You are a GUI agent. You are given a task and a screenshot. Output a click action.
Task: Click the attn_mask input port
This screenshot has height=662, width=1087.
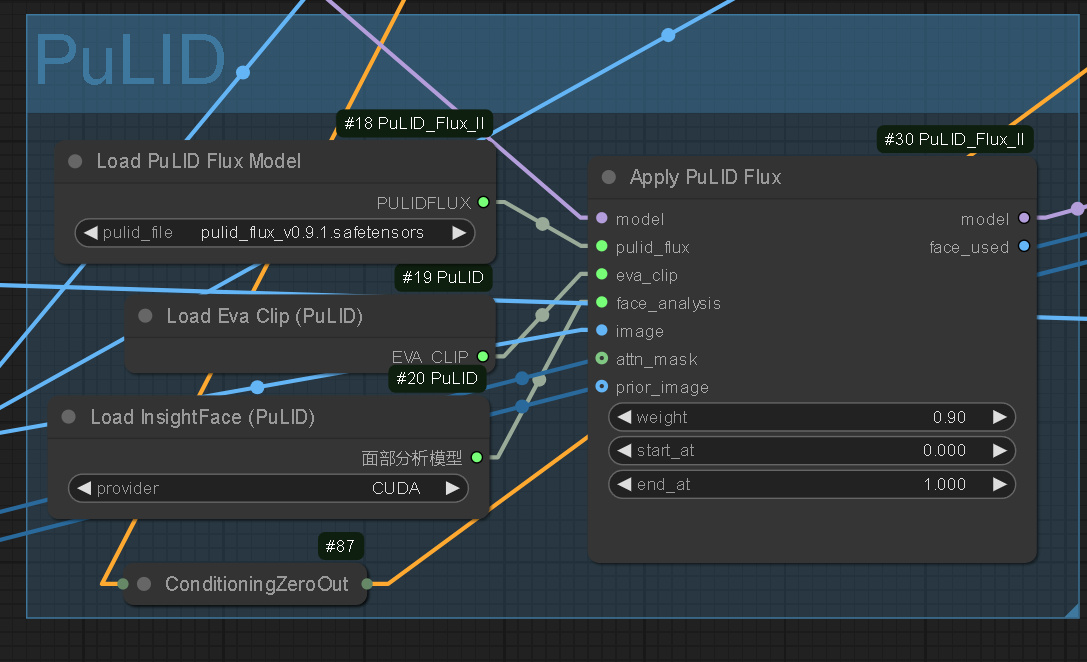[x=601, y=359]
